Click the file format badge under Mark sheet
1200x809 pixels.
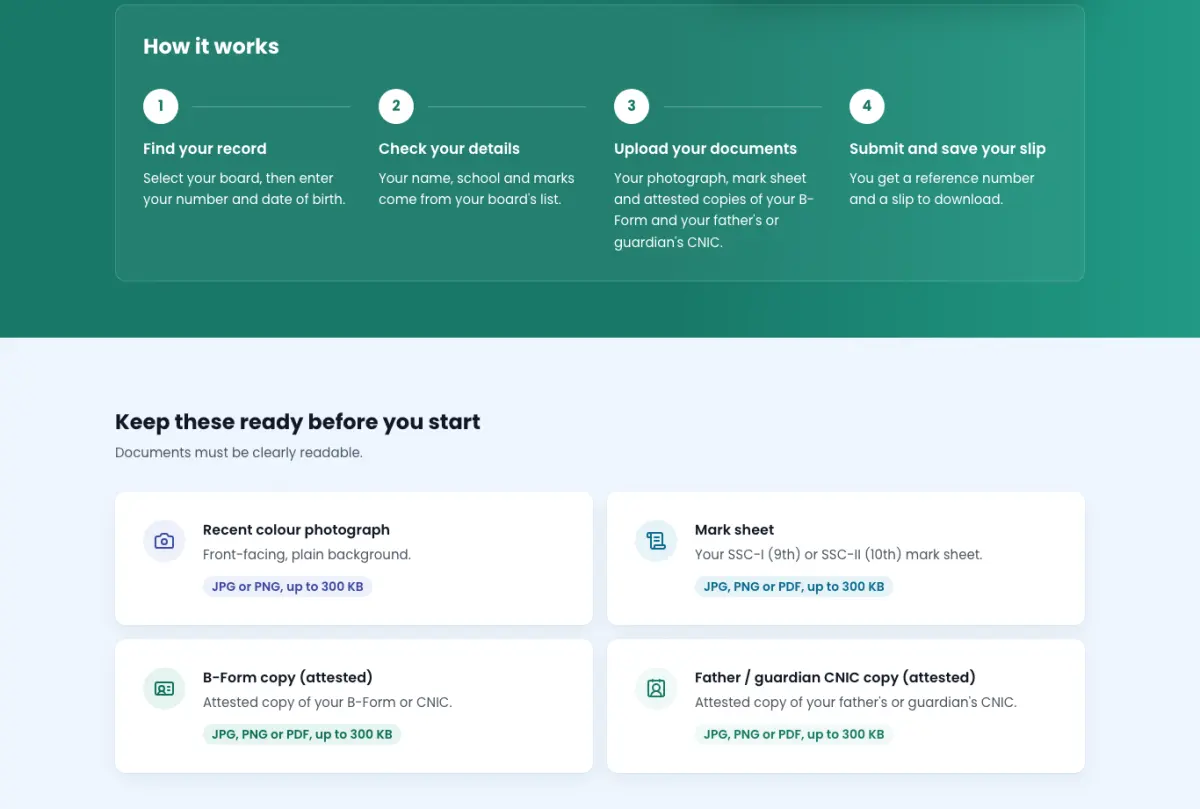coord(794,587)
